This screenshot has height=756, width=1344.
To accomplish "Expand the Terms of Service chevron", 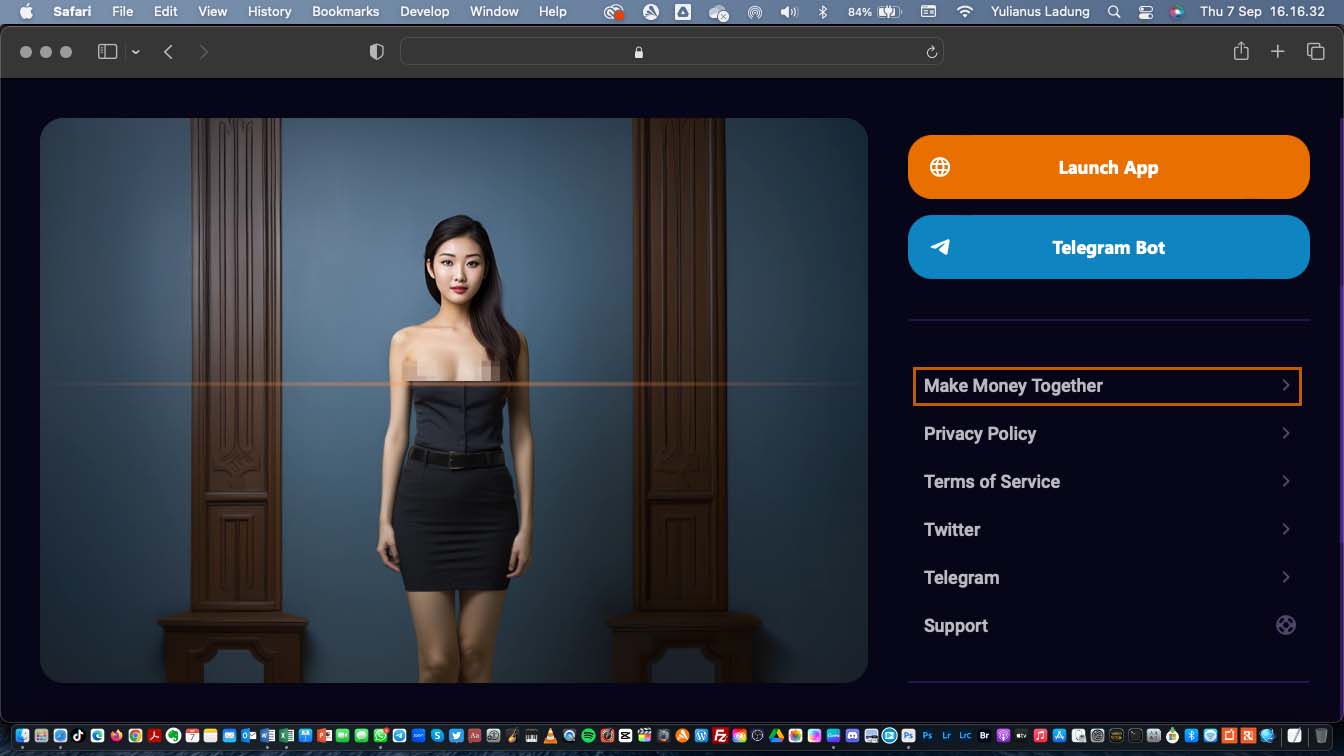I will point(1285,481).
